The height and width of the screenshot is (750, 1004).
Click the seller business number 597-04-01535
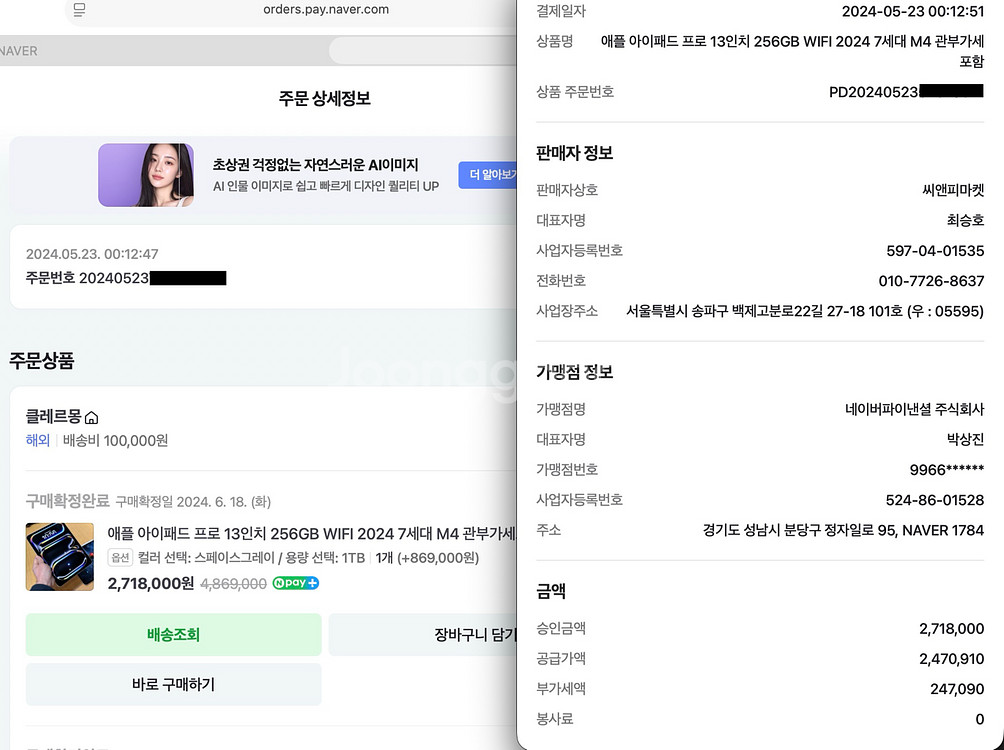(x=935, y=250)
